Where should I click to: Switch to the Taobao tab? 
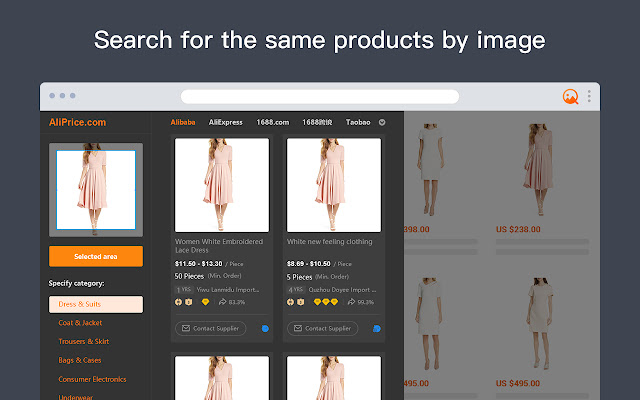[x=358, y=122]
